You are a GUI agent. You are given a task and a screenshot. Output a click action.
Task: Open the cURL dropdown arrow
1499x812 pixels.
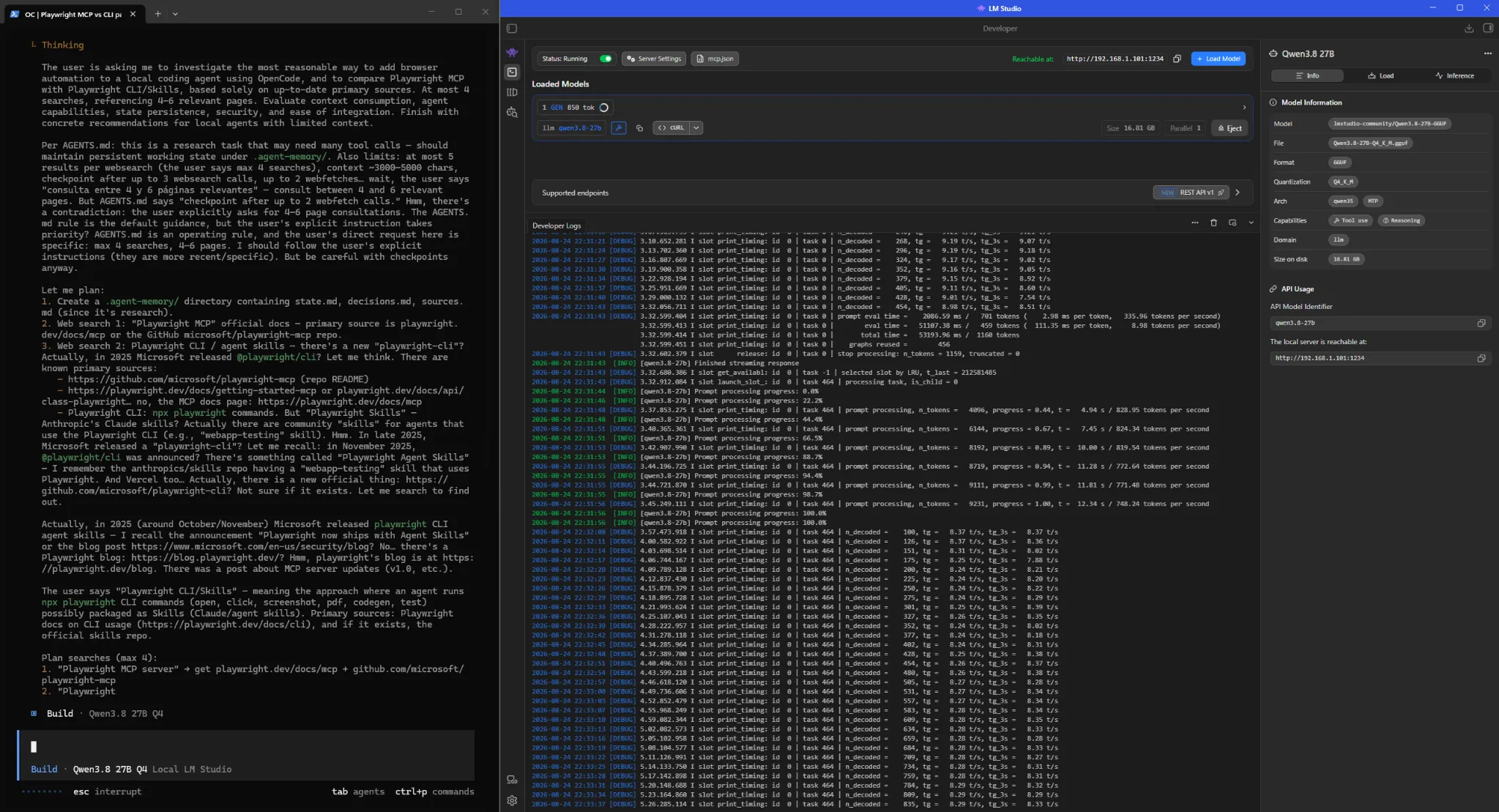pos(696,127)
